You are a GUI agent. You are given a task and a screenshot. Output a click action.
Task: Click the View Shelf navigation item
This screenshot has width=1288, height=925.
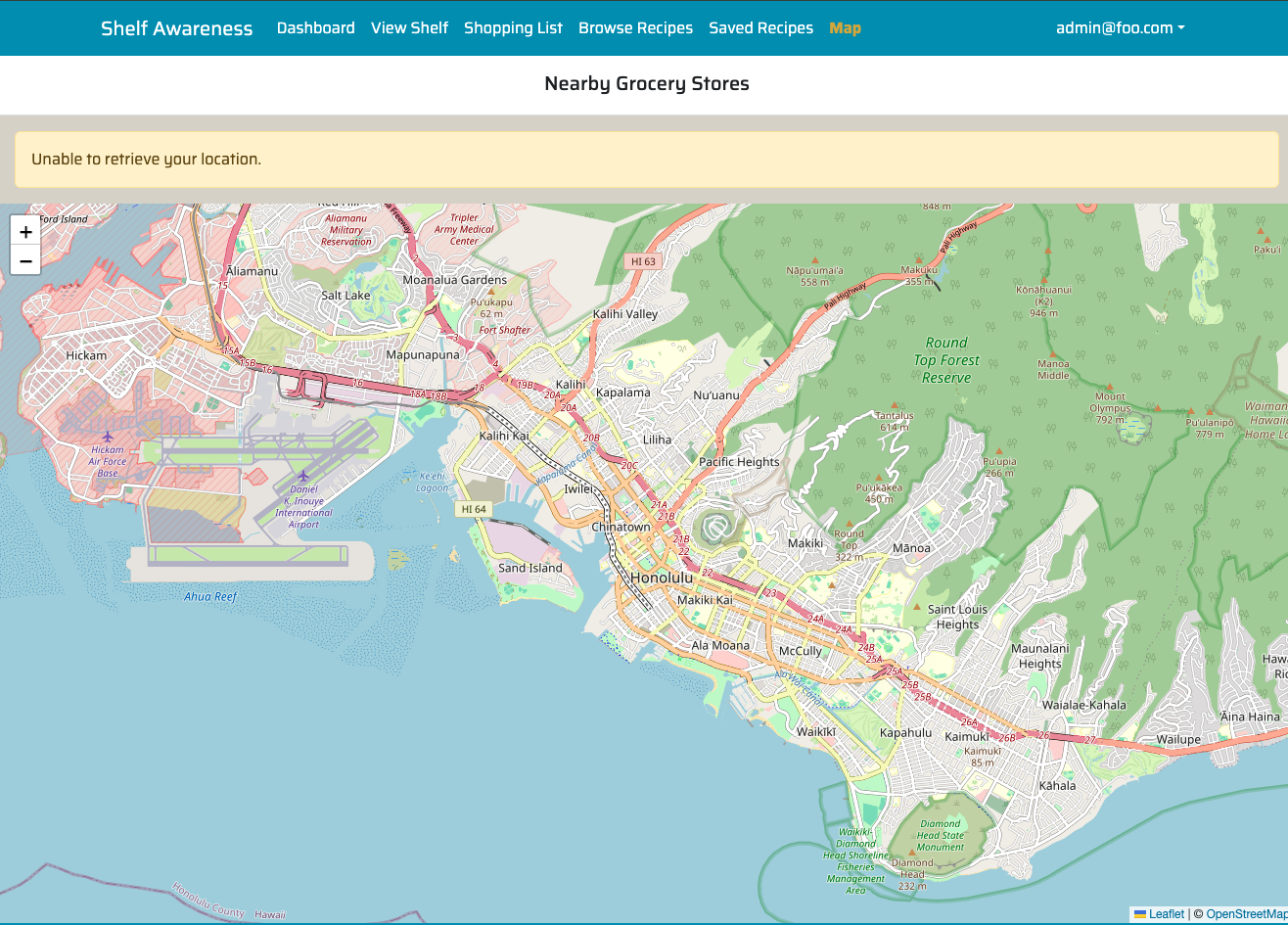click(x=409, y=27)
